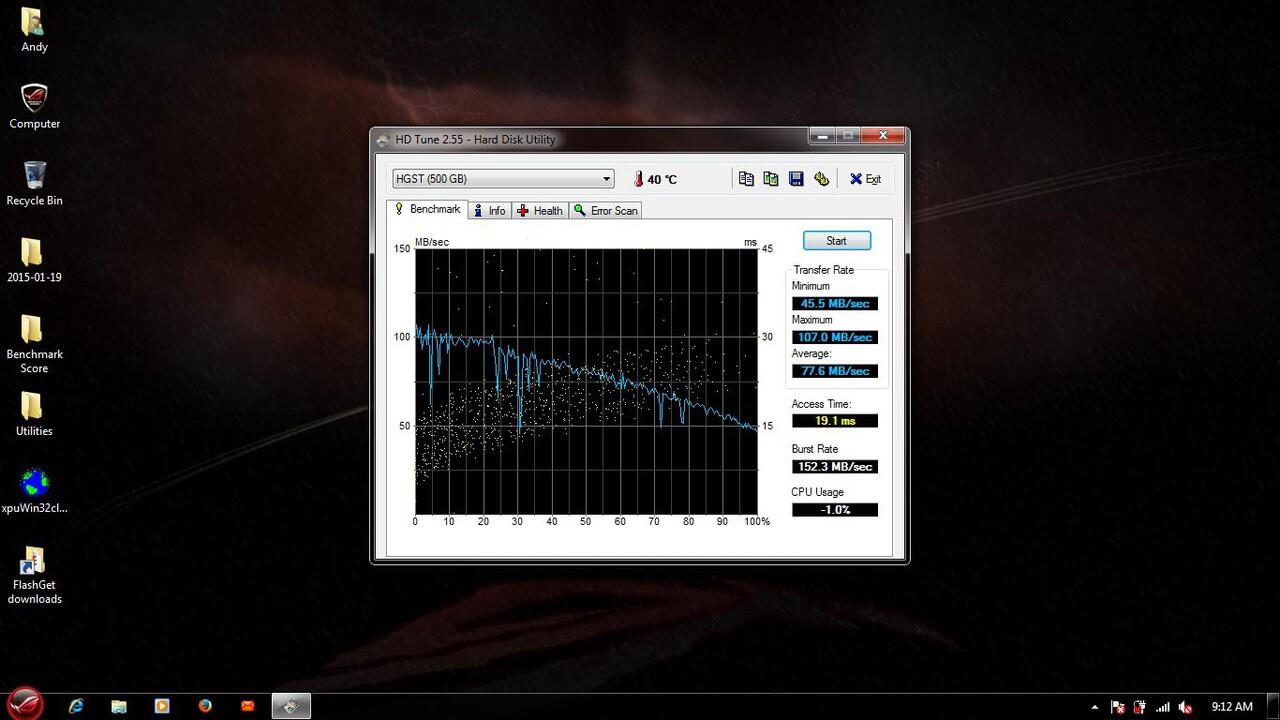The height and width of the screenshot is (720, 1280).
Task: Click the Access Time value 19.1 ms
Action: 834,421
